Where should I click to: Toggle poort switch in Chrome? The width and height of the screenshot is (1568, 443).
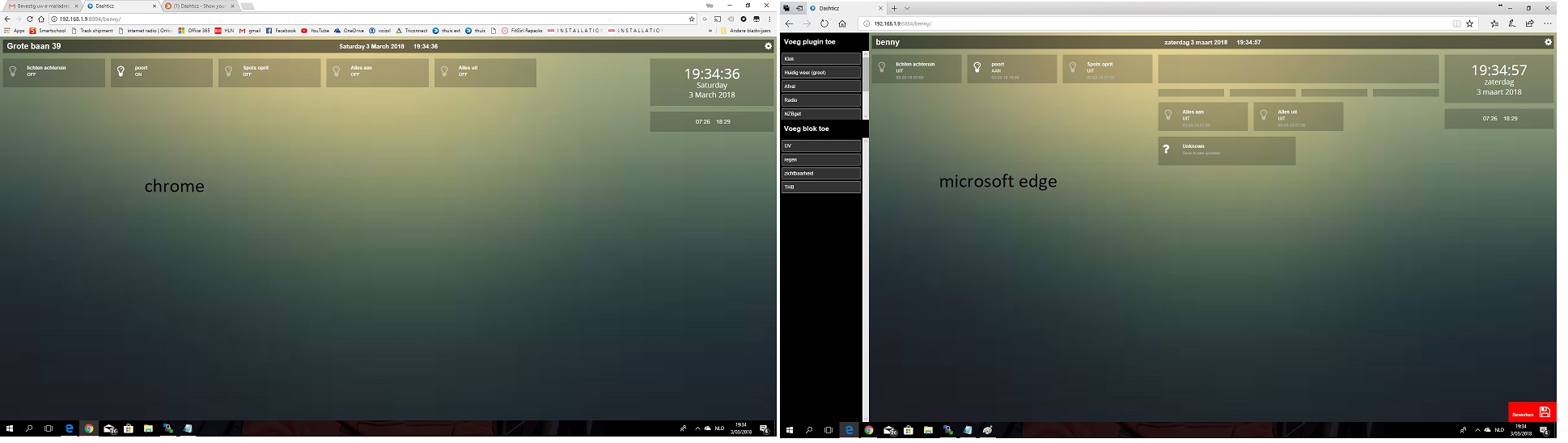(162, 73)
